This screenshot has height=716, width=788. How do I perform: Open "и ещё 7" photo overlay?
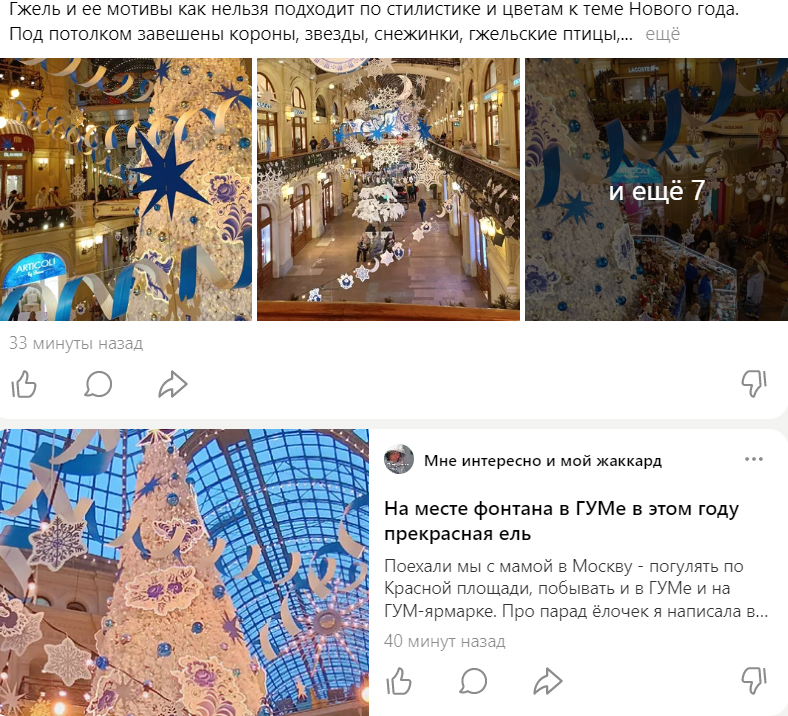click(x=656, y=189)
